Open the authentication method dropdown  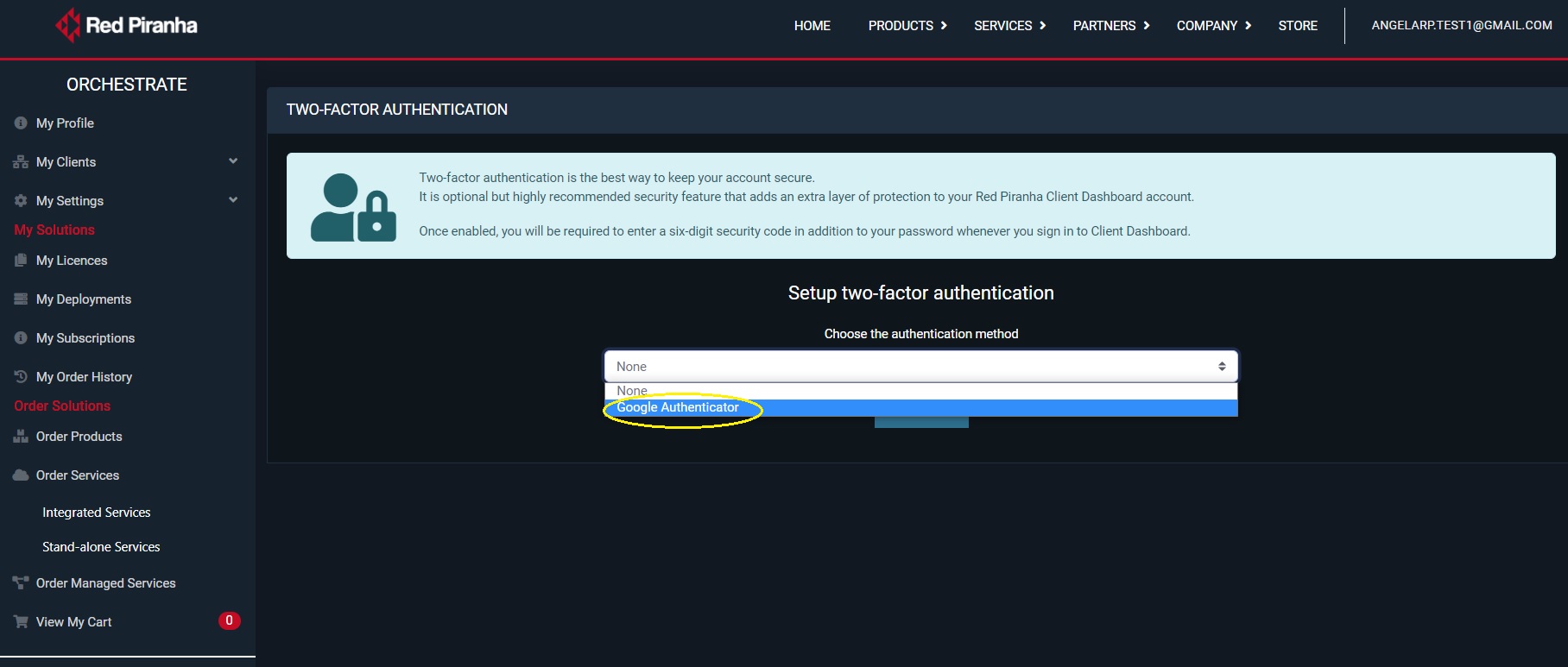[x=921, y=367]
